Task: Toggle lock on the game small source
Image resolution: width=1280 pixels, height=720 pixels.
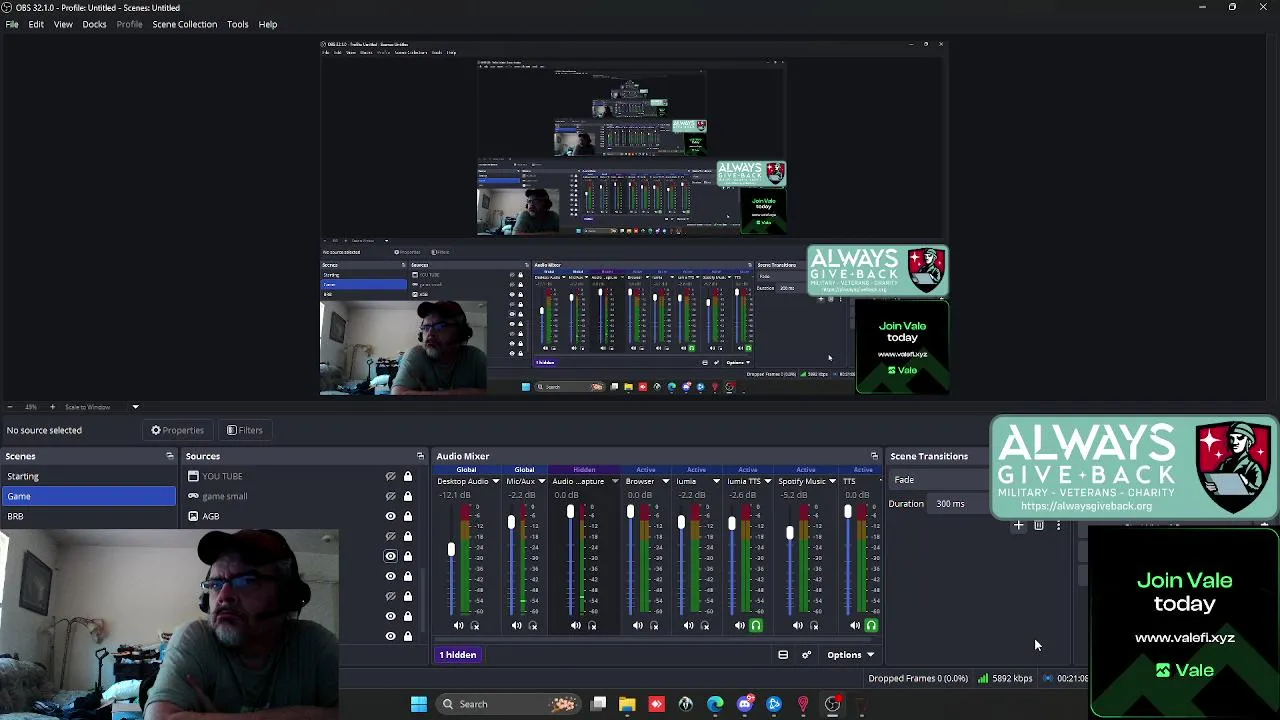Action: pyautogui.click(x=408, y=496)
